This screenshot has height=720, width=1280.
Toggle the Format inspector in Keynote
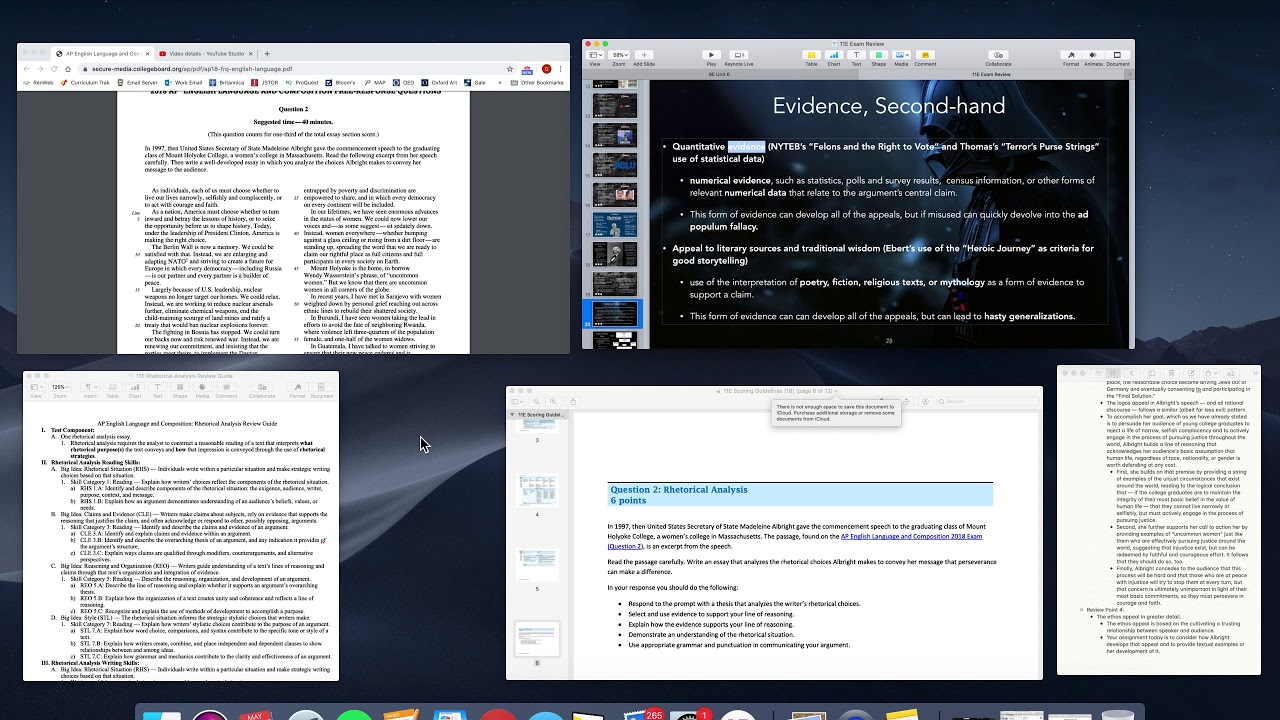pos(1071,57)
